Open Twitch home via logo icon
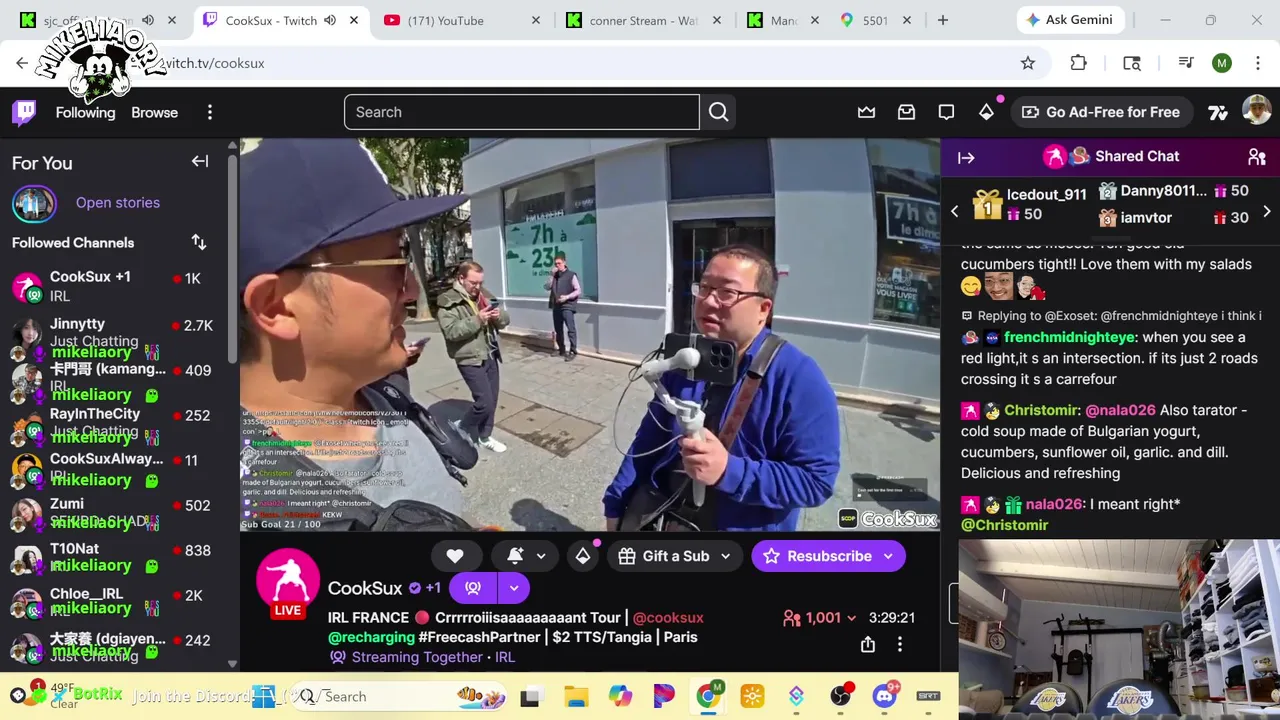 (25, 112)
